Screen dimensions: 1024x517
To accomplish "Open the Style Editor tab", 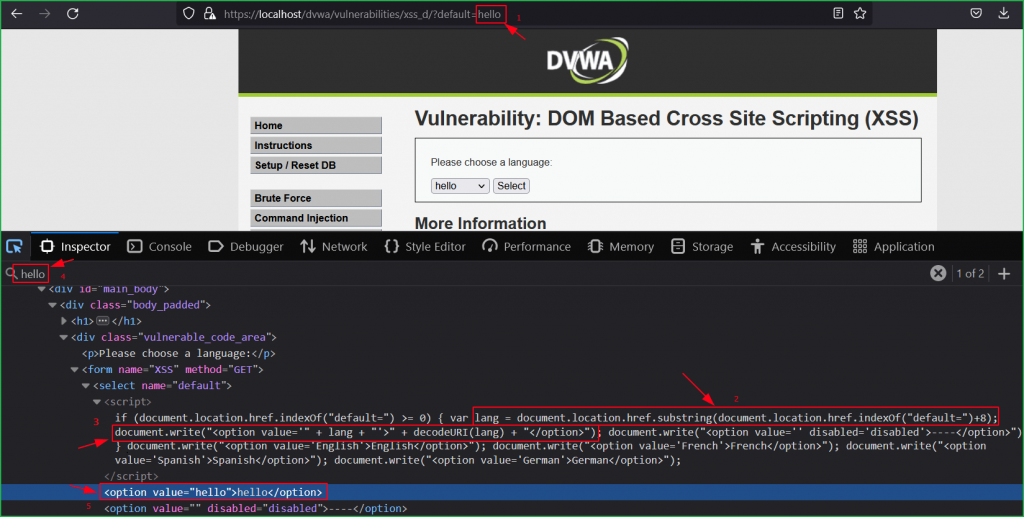I will (425, 246).
